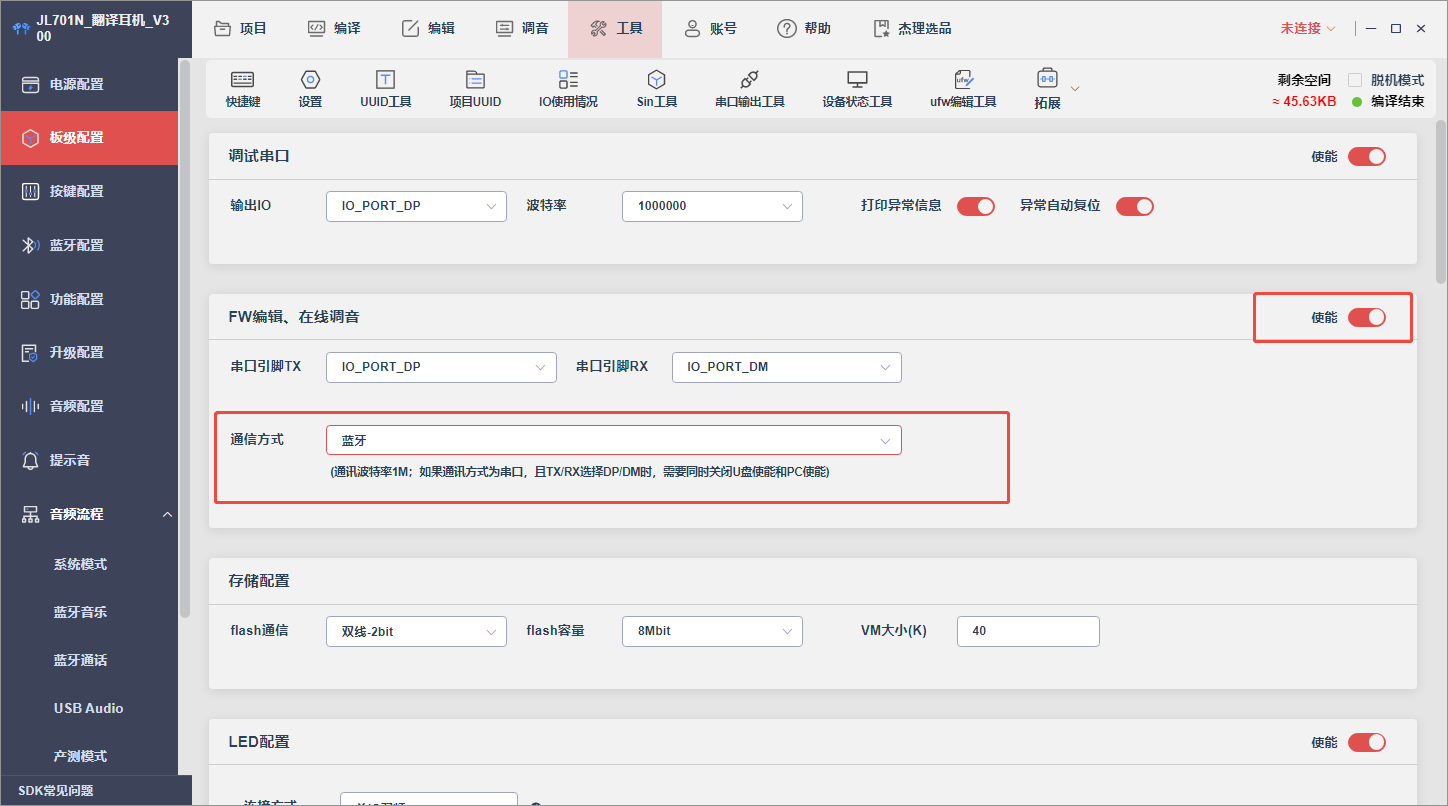Click the VM大小(K) input field
Image resolution: width=1448 pixels, height=806 pixels.
tap(1028, 631)
